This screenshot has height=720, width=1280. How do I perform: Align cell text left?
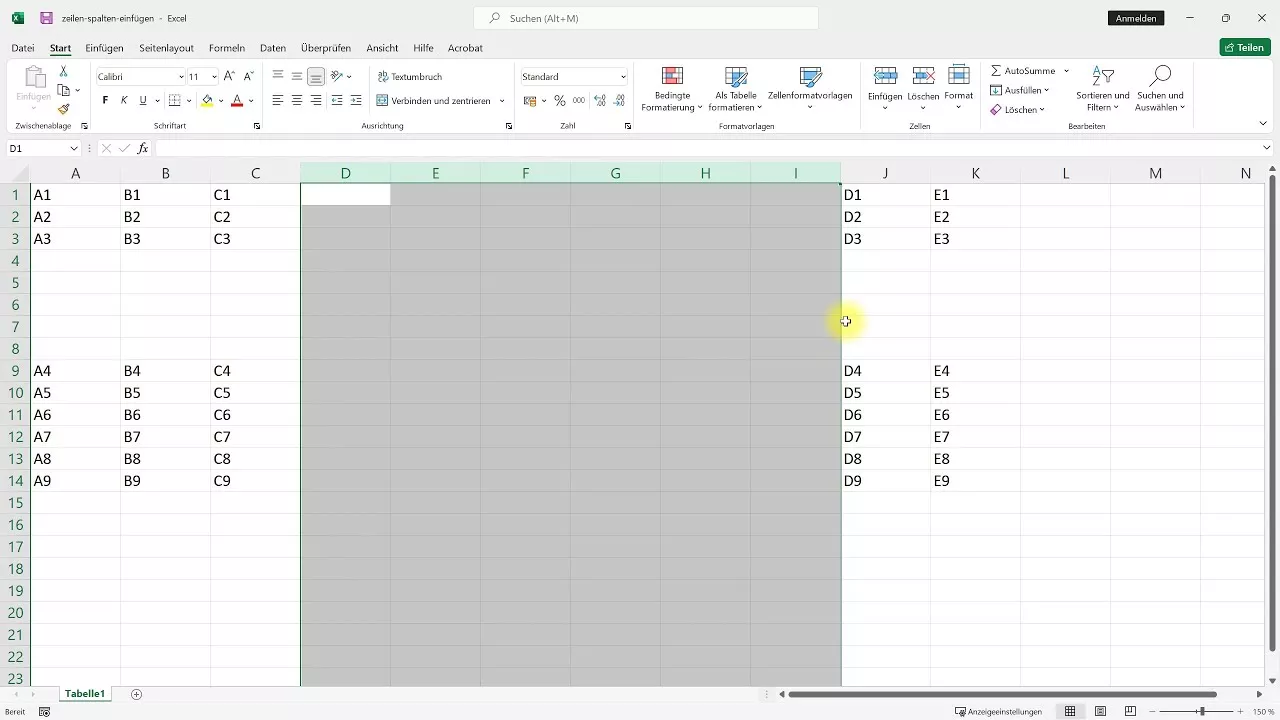pyautogui.click(x=278, y=100)
